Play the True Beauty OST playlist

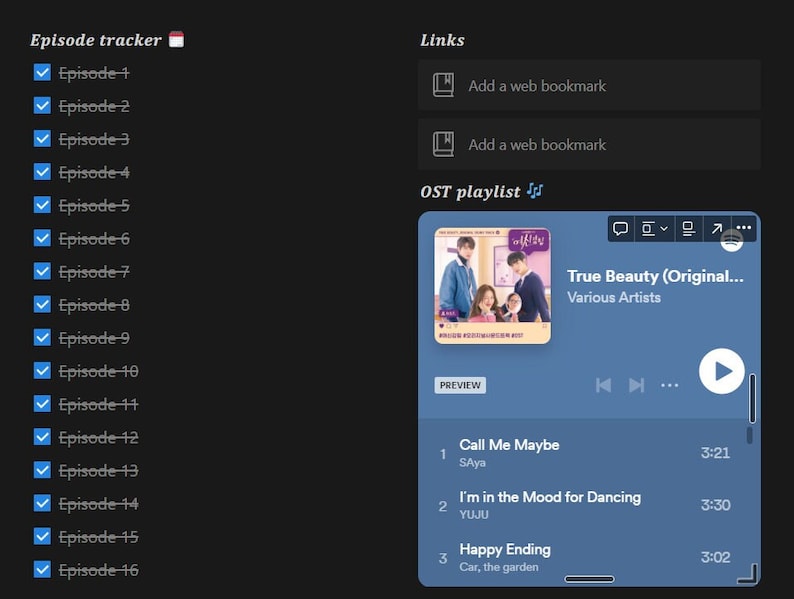(722, 371)
